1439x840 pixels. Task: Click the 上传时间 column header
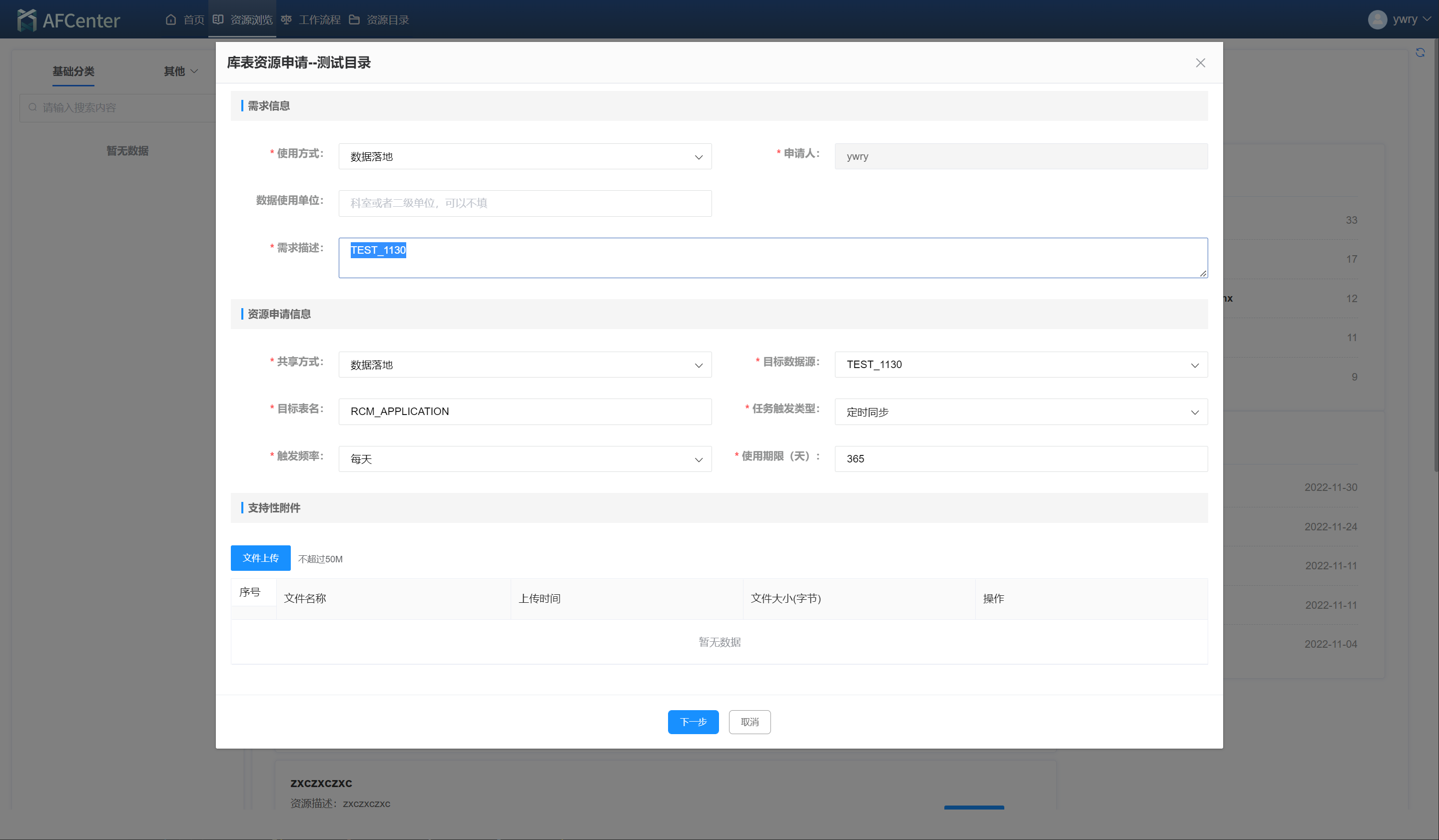coord(627,599)
